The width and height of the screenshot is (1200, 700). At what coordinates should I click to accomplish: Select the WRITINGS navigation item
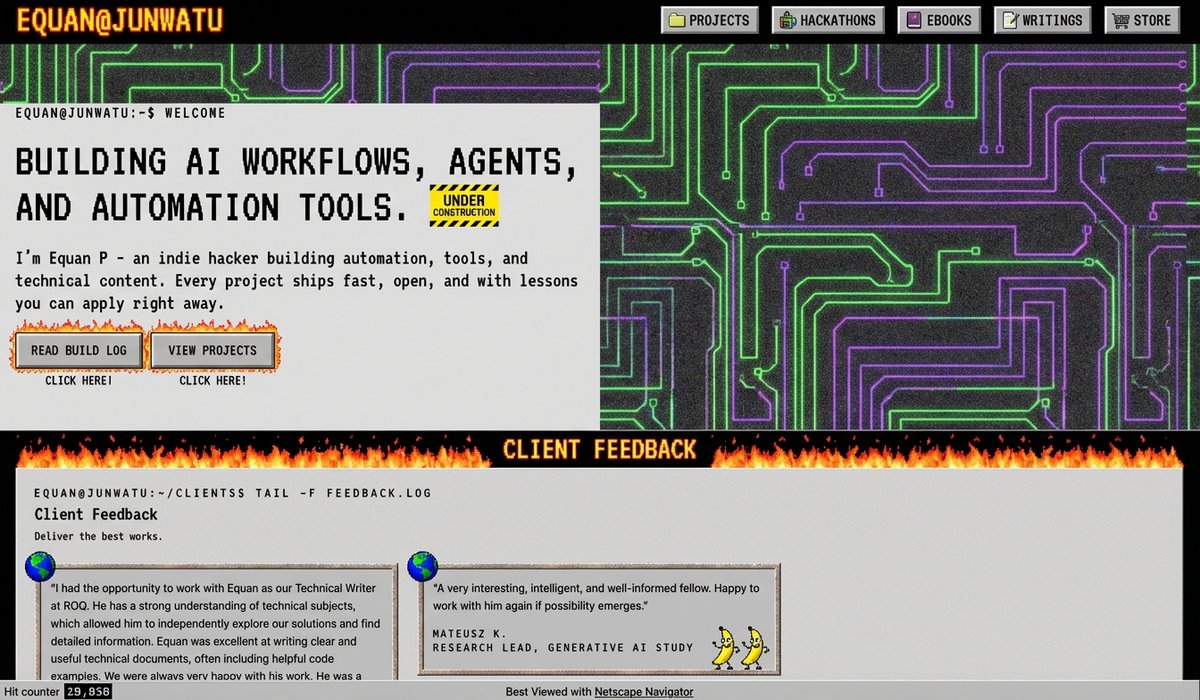tap(1043, 19)
